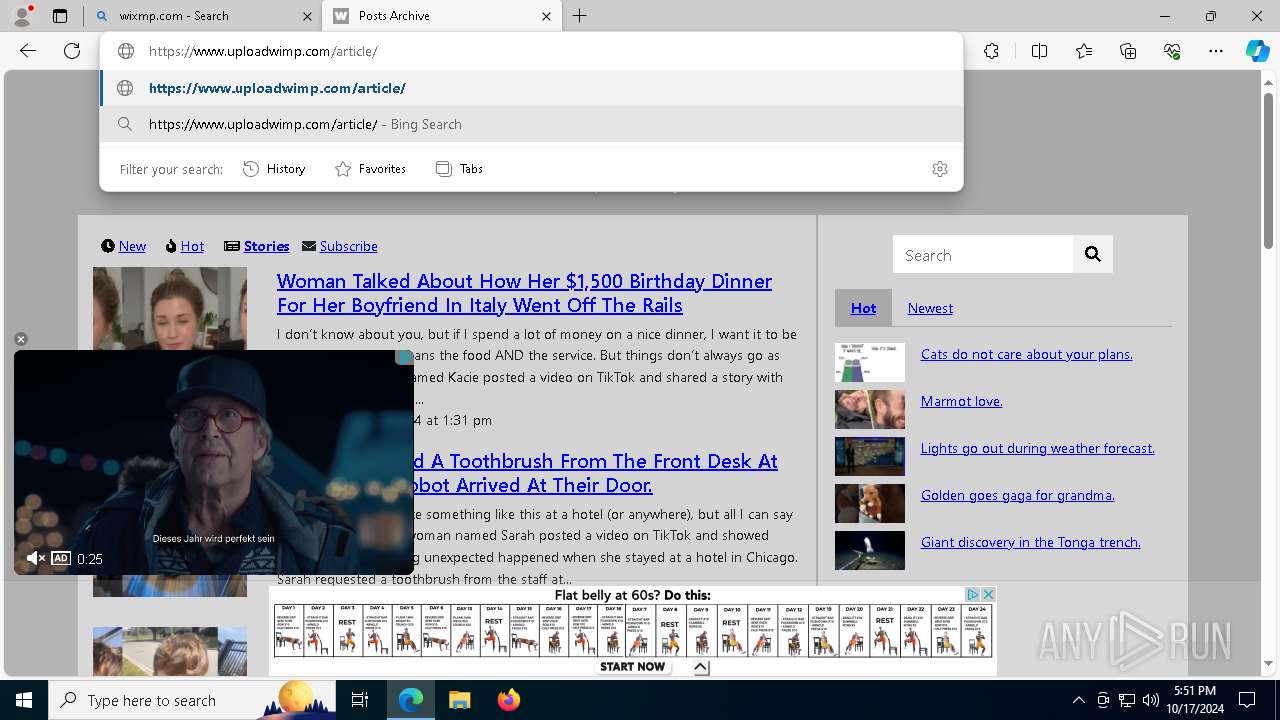The height and width of the screenshot is (720, 1280).
Task: Open the Windows Start menu
Action: [x=24, y=700]
